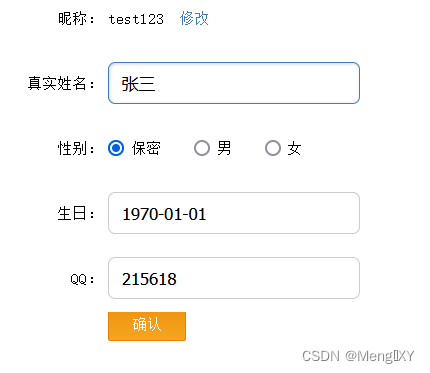Click into the QQ number field

234,278
